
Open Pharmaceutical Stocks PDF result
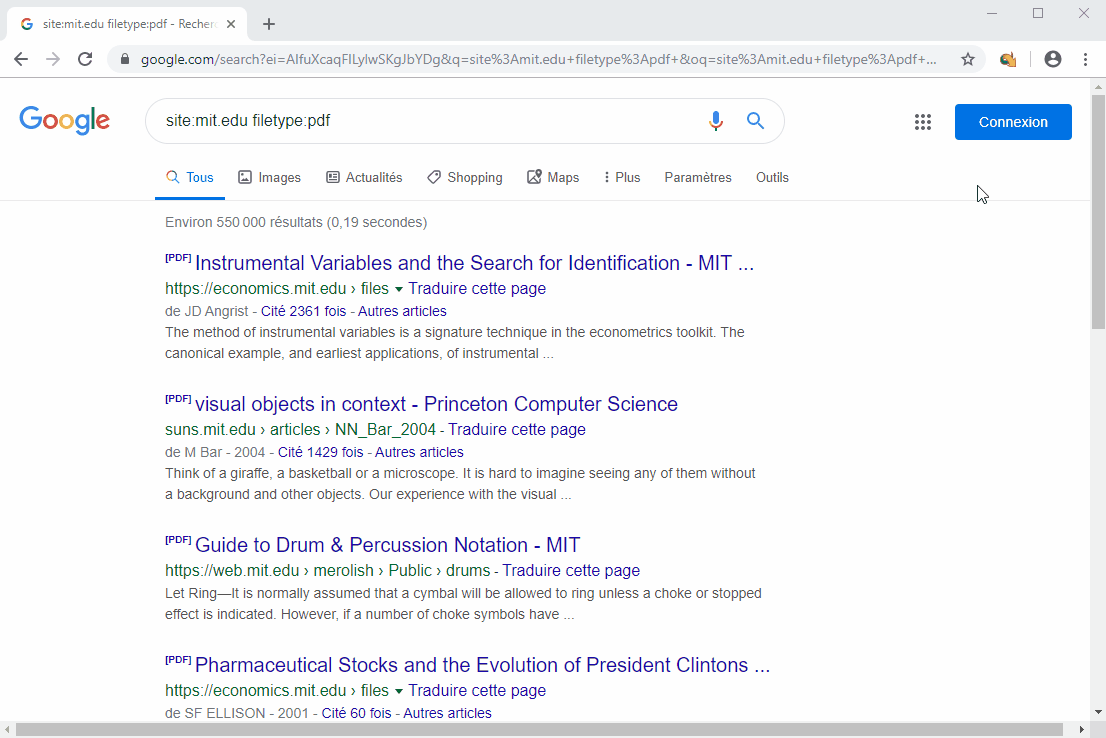point(482,665)
